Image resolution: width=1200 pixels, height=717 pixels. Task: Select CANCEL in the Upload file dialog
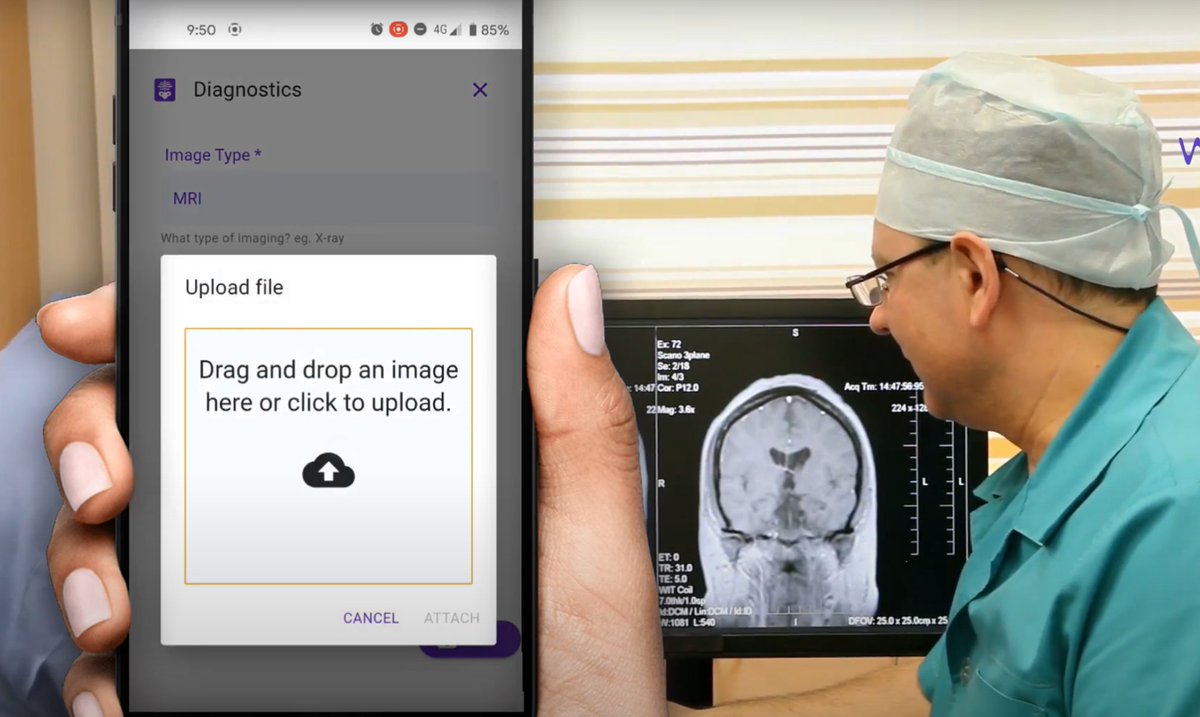point(370,618)
